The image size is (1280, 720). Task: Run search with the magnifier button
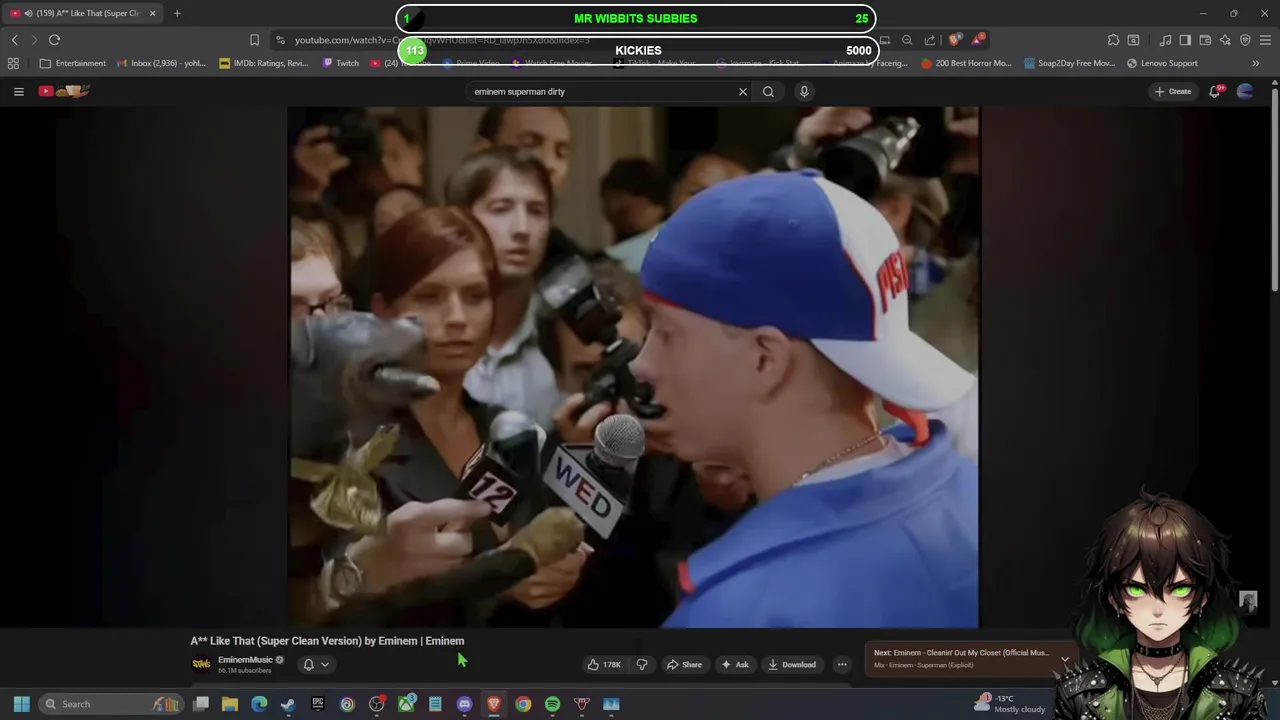(x=768, y=91)
